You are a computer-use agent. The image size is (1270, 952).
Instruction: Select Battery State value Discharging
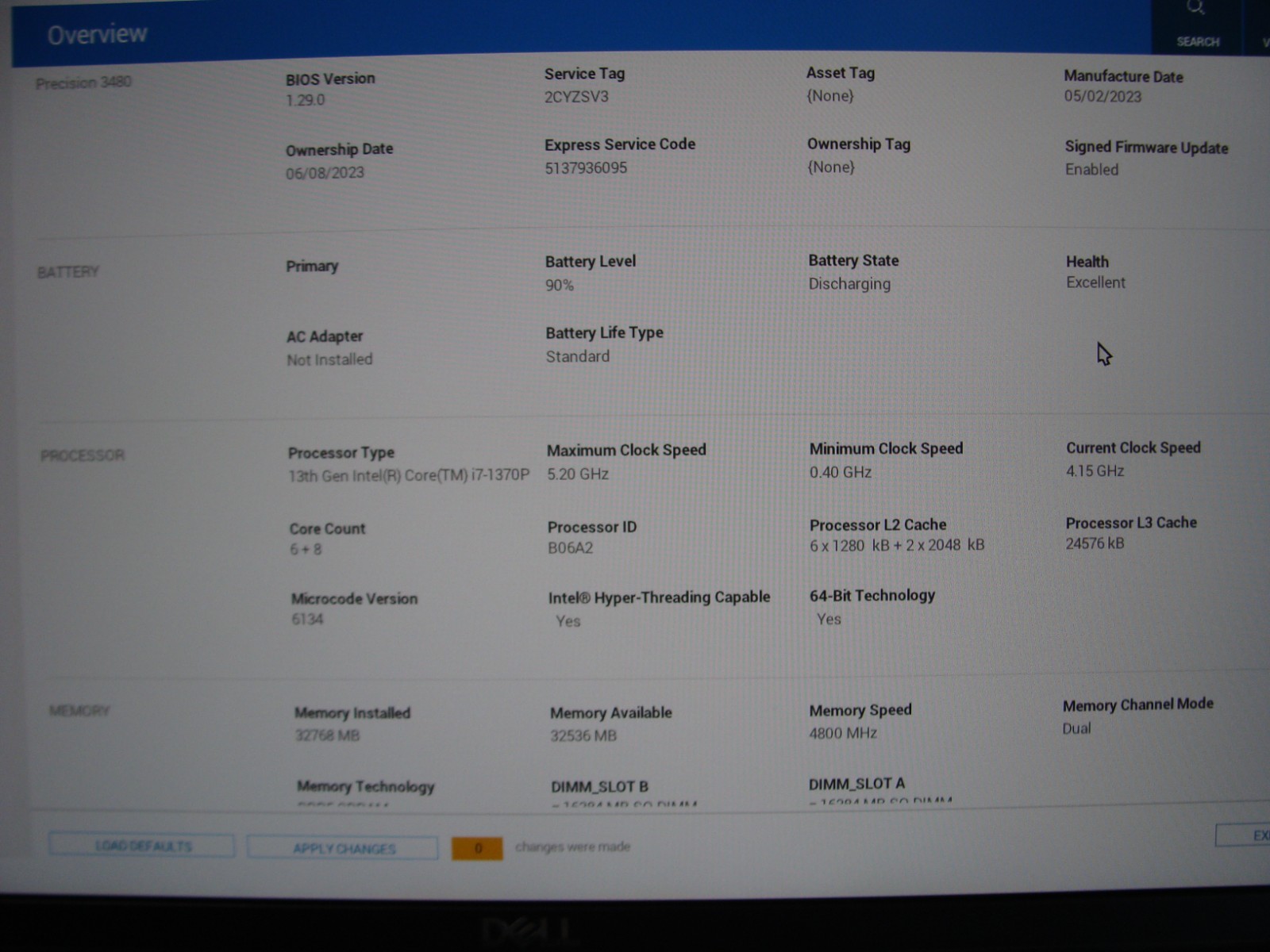[849, 284]
